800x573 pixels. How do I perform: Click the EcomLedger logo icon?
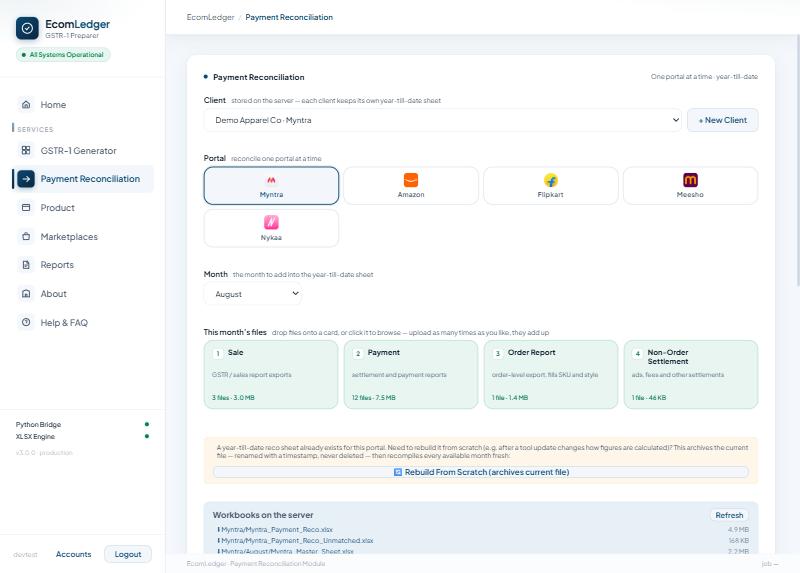click(x=27, y=28)
